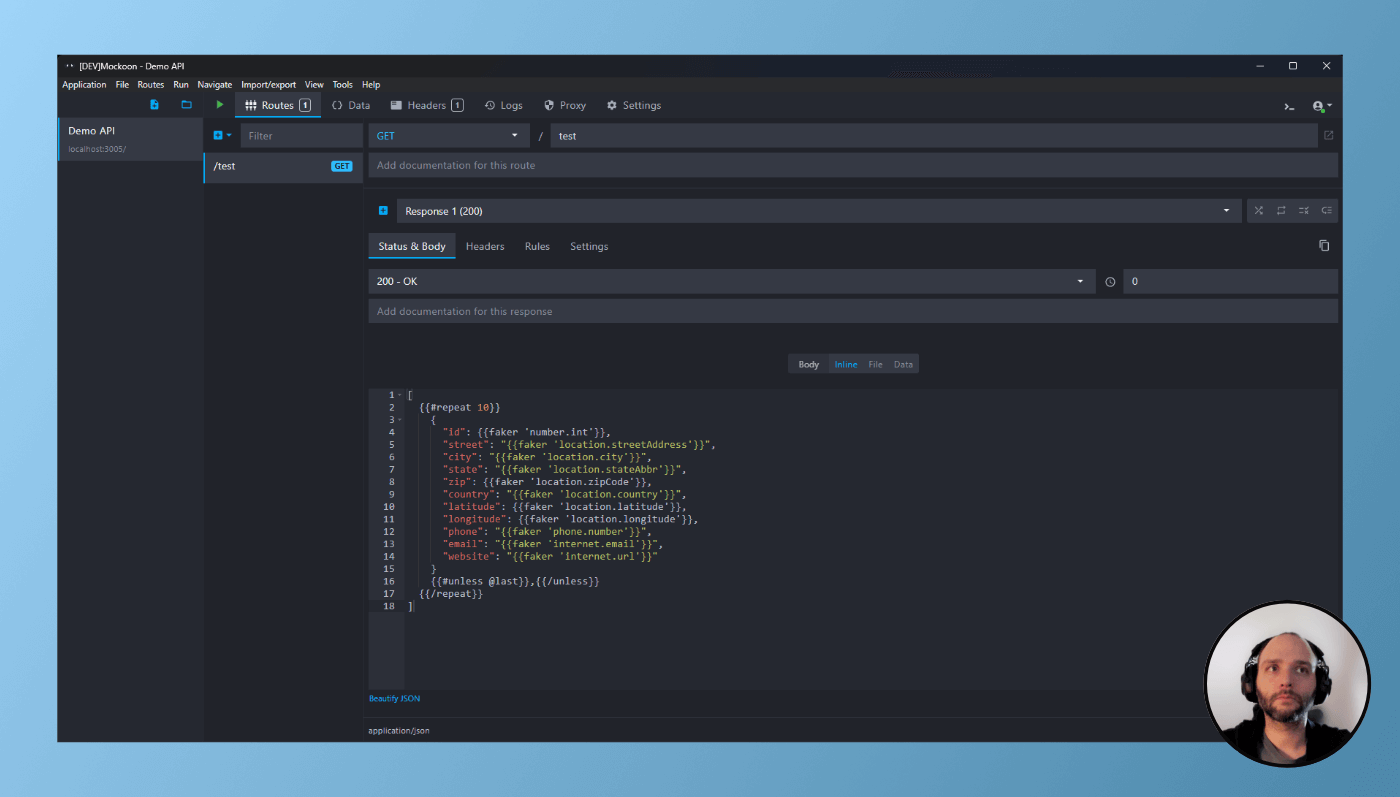
Task: Open the command palette terminal icon
Action: pyautogui.click(x=1289, y=106)
